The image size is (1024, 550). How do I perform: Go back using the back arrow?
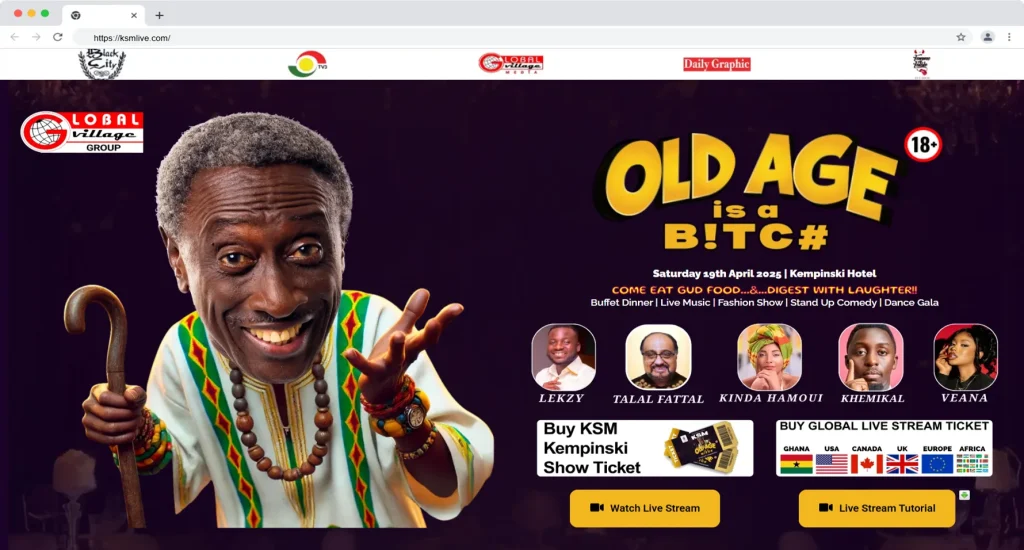point(14,37)
